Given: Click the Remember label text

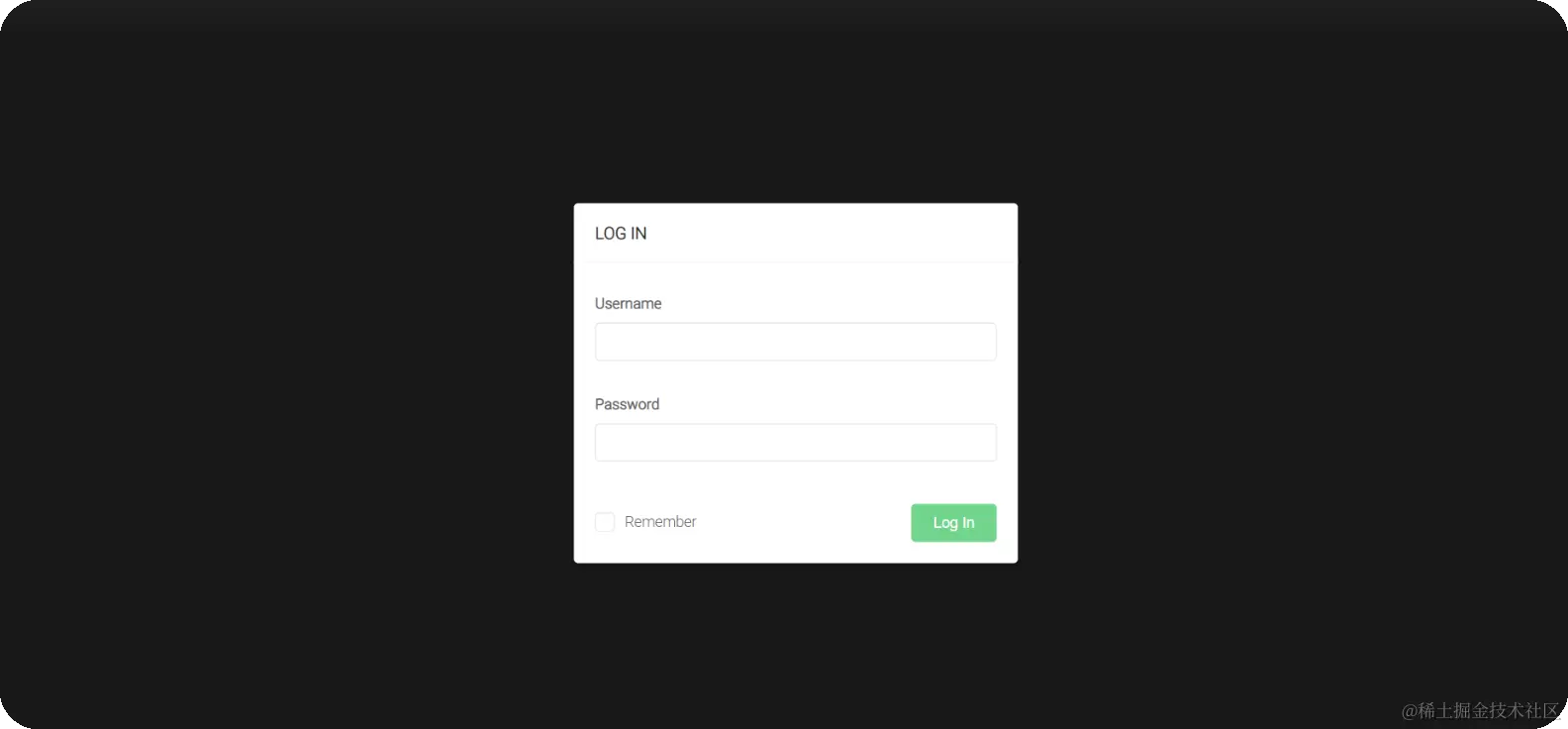Looking at the screenshot, I should point(660,522).
